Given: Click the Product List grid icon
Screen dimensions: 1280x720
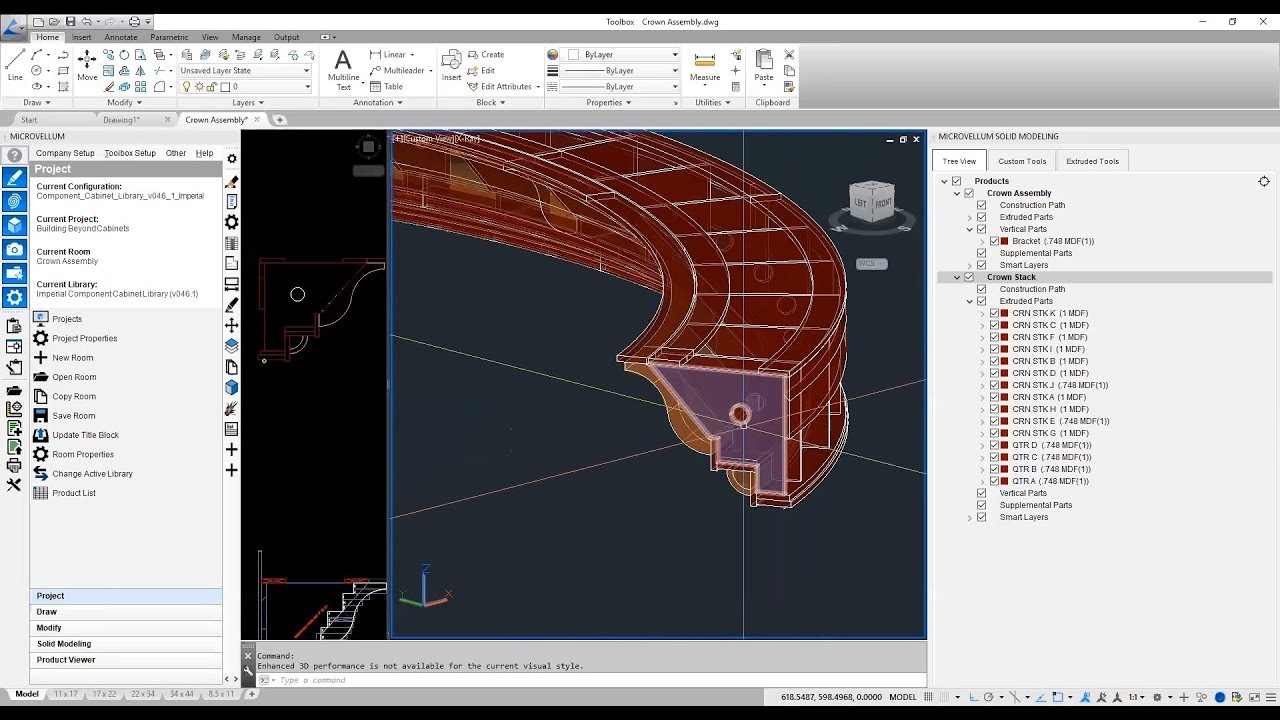Looking at the screenshot, I should (x=40, y=492).
